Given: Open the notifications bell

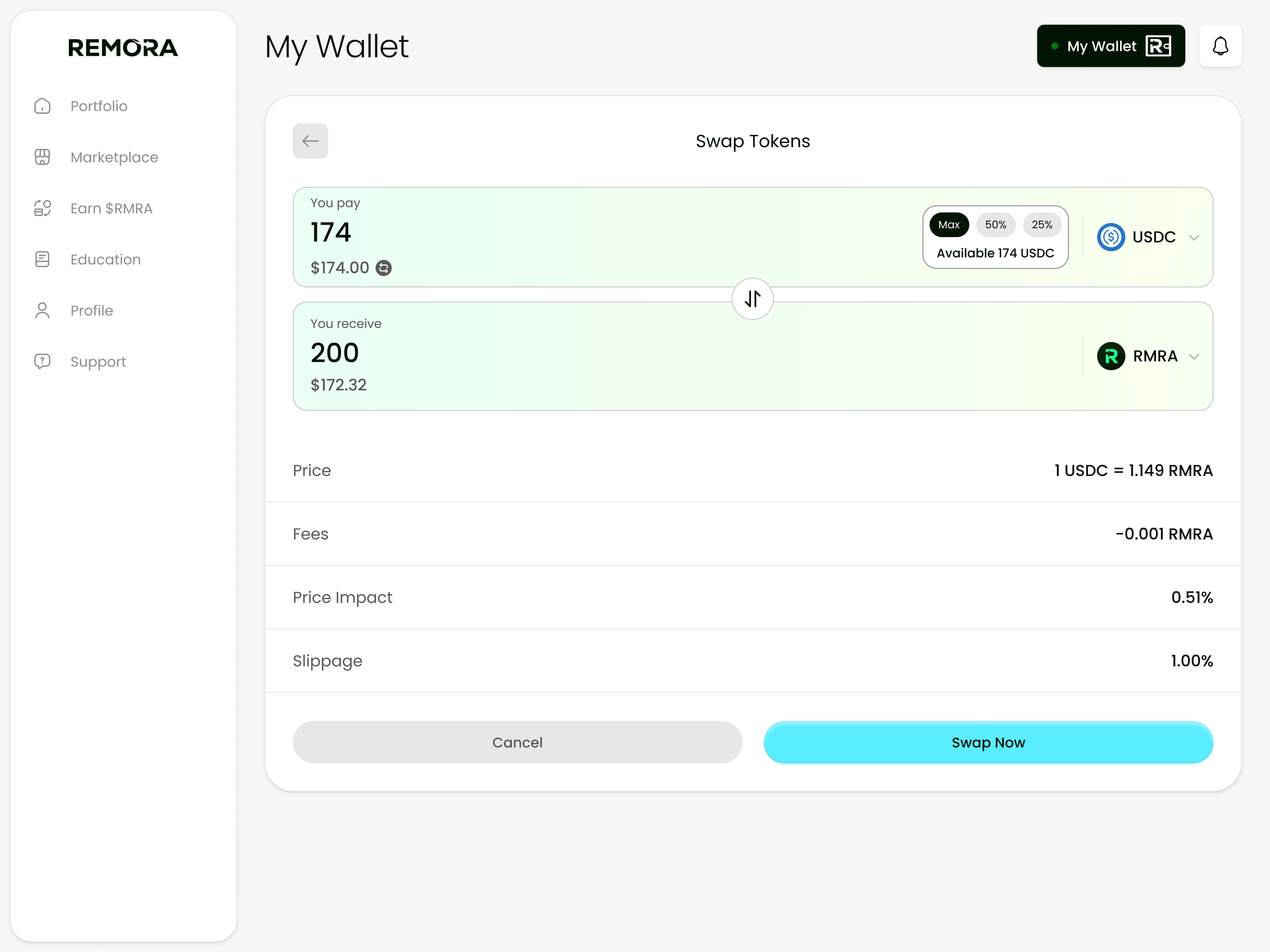Looking at the screenshot, I should tap(1220, 46).
